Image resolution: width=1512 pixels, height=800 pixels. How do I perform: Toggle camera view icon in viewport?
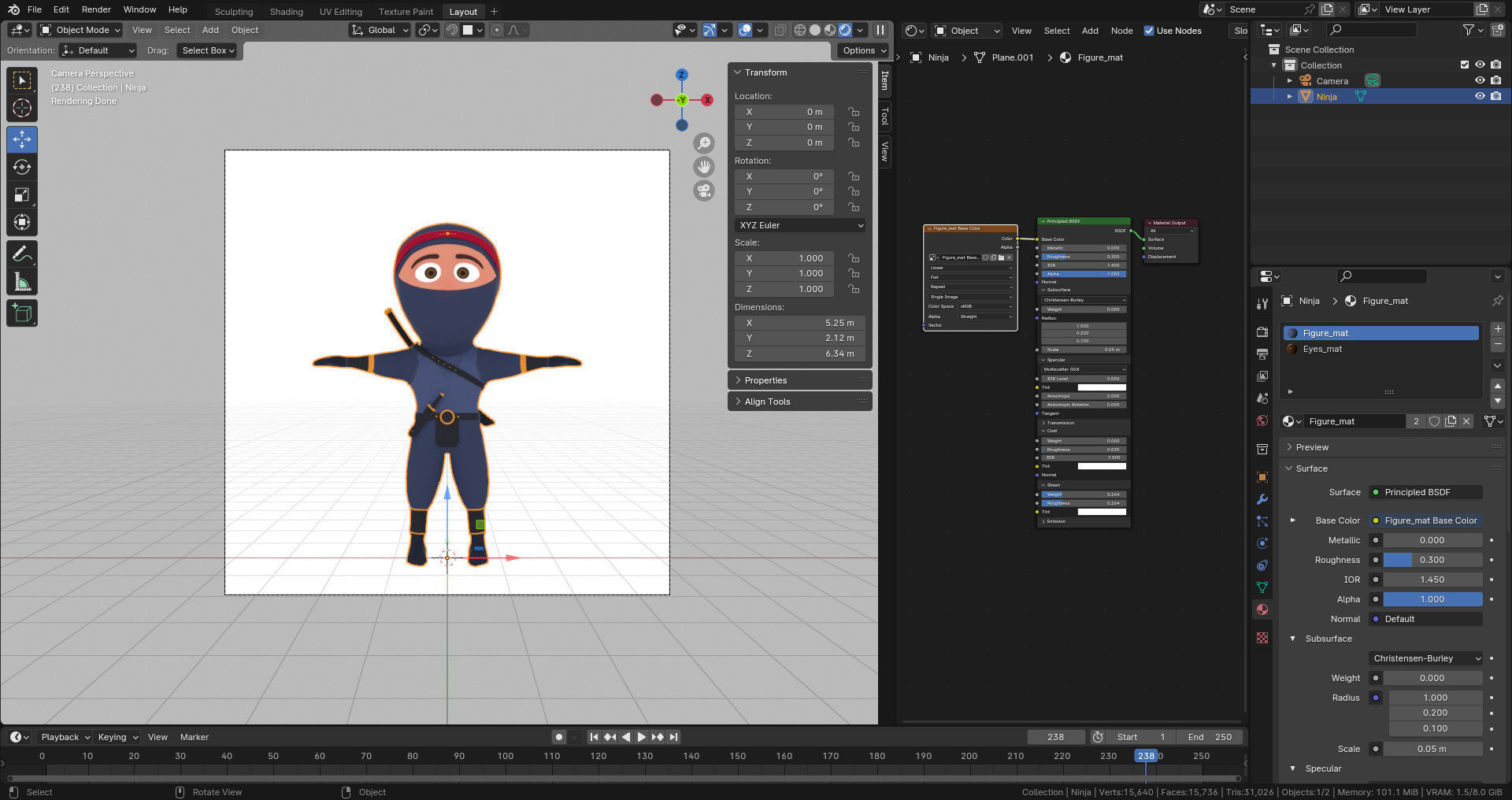coord(704,191)
